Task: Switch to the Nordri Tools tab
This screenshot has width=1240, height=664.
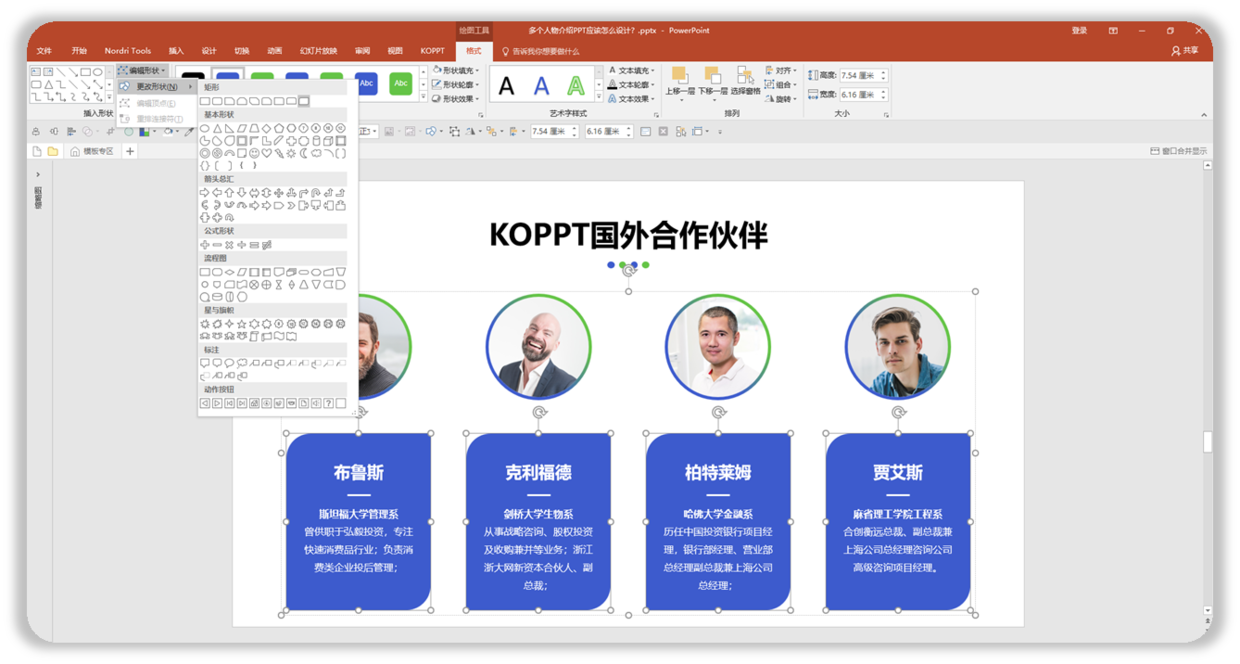Action: [x=128, y=50]
